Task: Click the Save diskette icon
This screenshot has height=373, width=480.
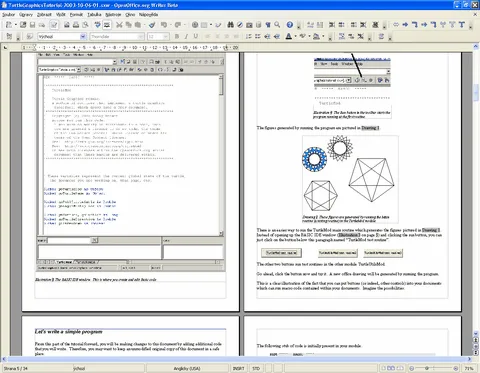Action: coord(32,25)
